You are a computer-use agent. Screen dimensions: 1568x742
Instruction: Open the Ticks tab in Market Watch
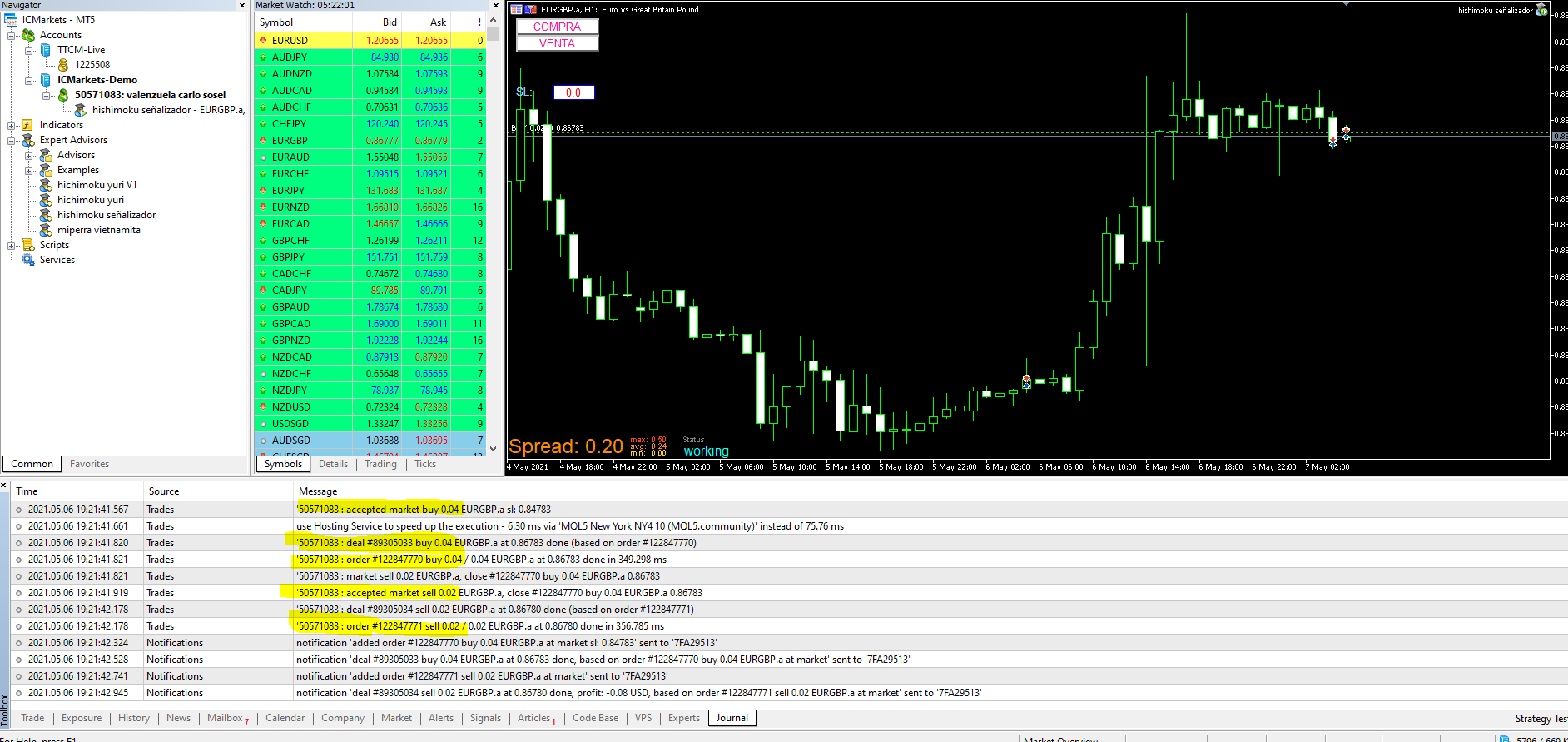point(425,464)
